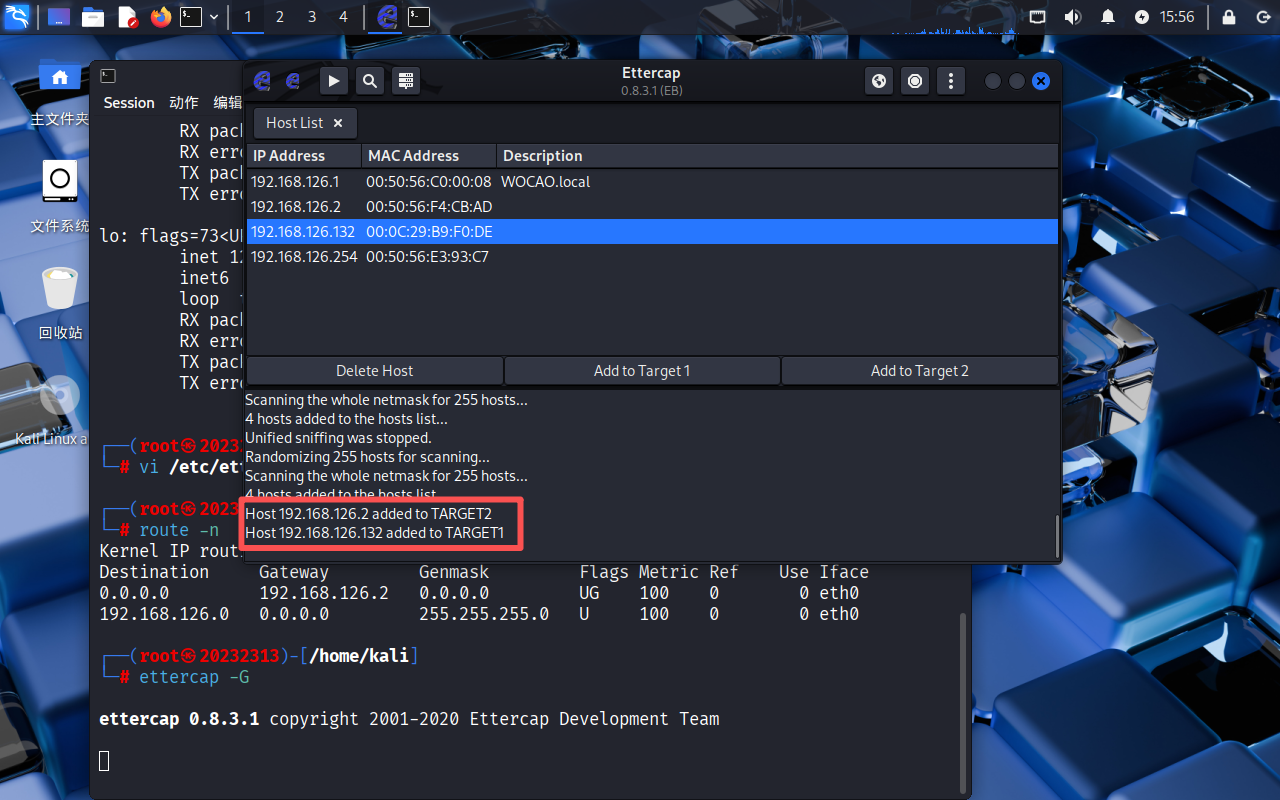Click the WOCAO.local description cell
The width and height of the screenshot is (1280, 800).
point(546,182)
